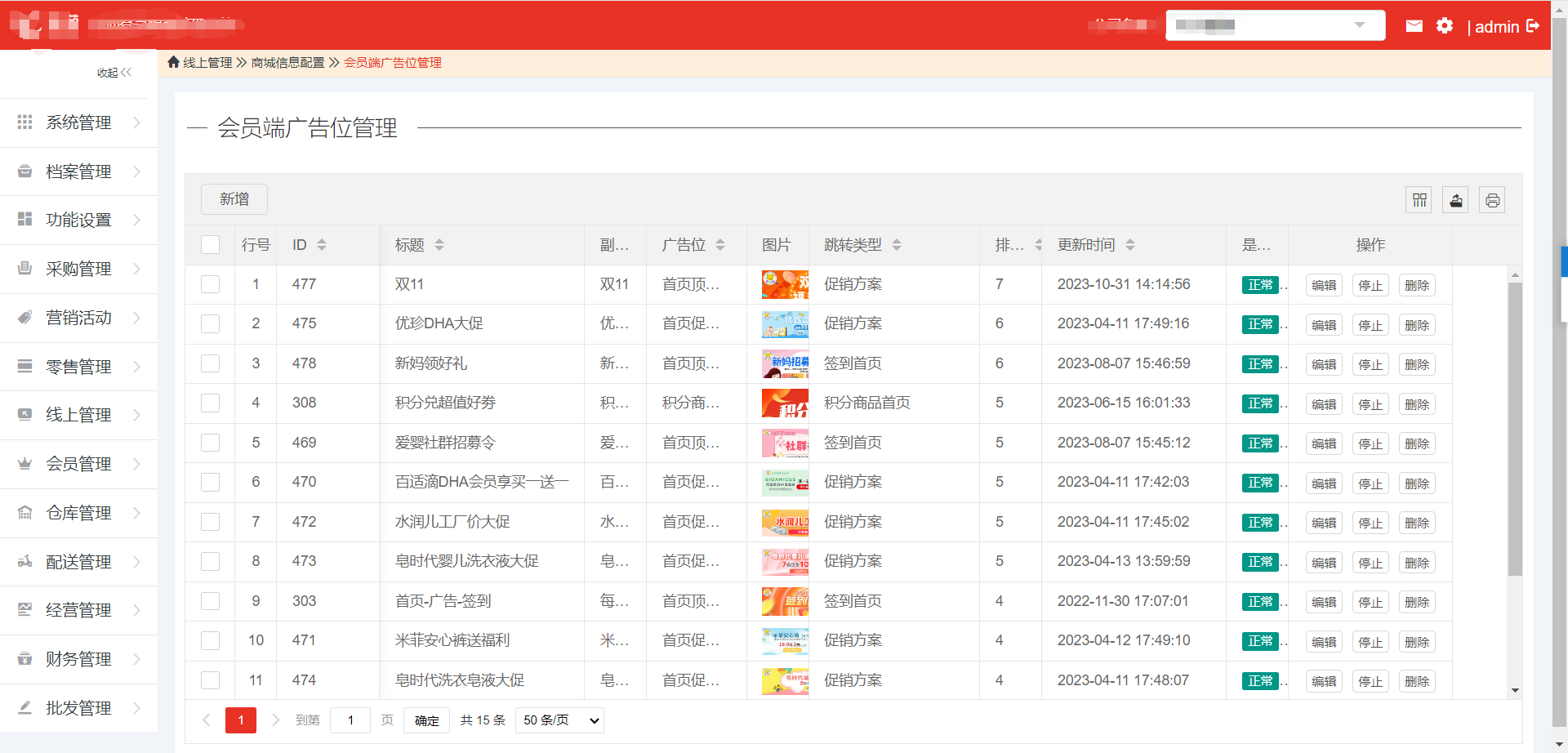Viewport: 1568px width, 753px height.
Task: Click the 批发管理 pencil icon
Action: pyautogui.click(x=25, y=707)
